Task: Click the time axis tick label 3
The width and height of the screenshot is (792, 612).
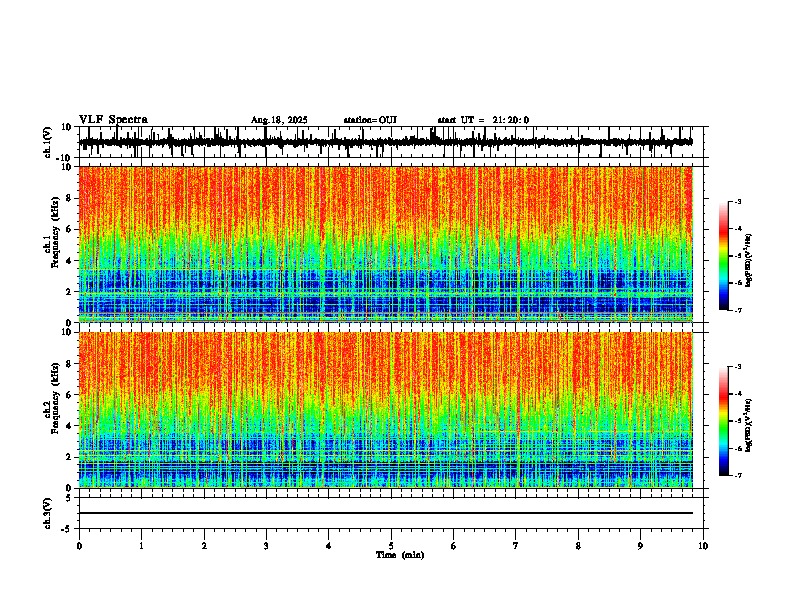Action: (x=266, y=546)
